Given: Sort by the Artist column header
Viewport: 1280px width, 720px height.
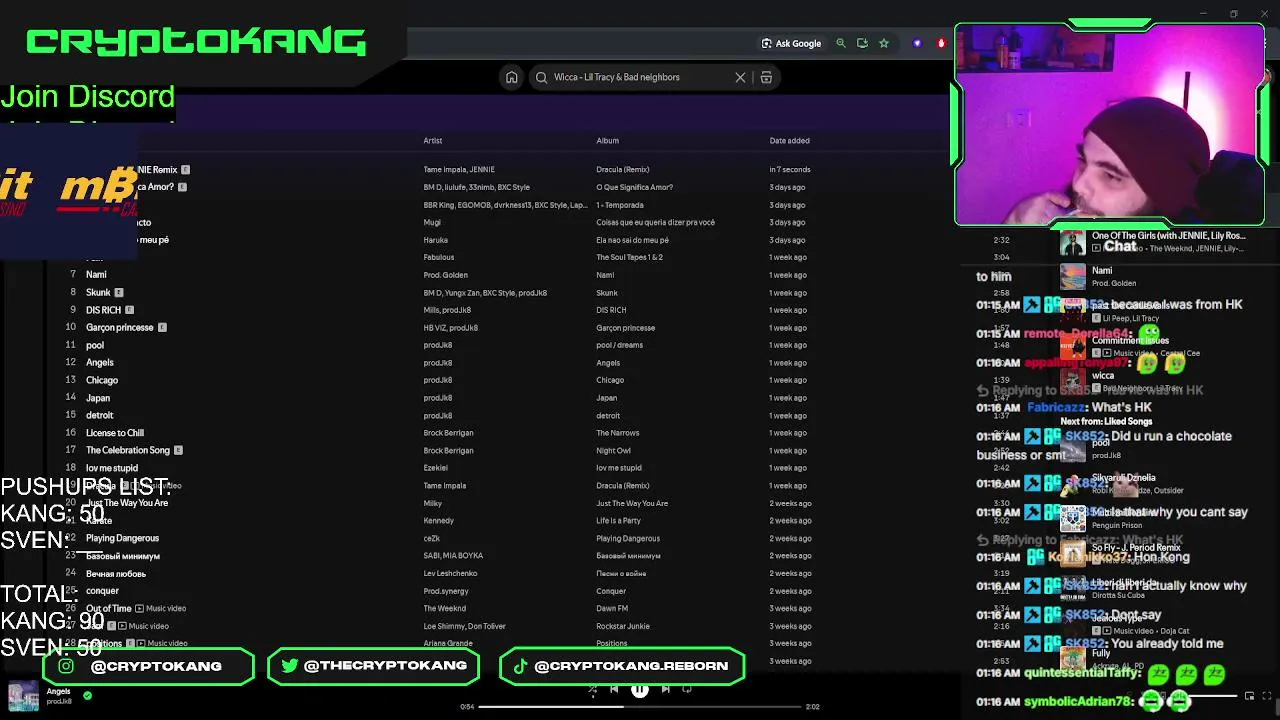Looking at the screenshot, I should (x=432, y=141).
